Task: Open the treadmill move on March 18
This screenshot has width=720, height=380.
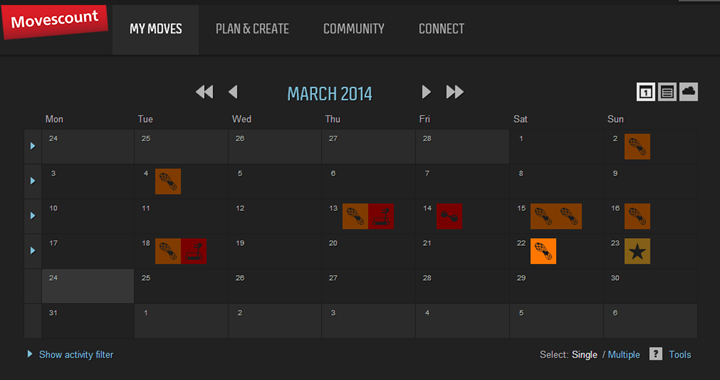Action: click(194, 251)
